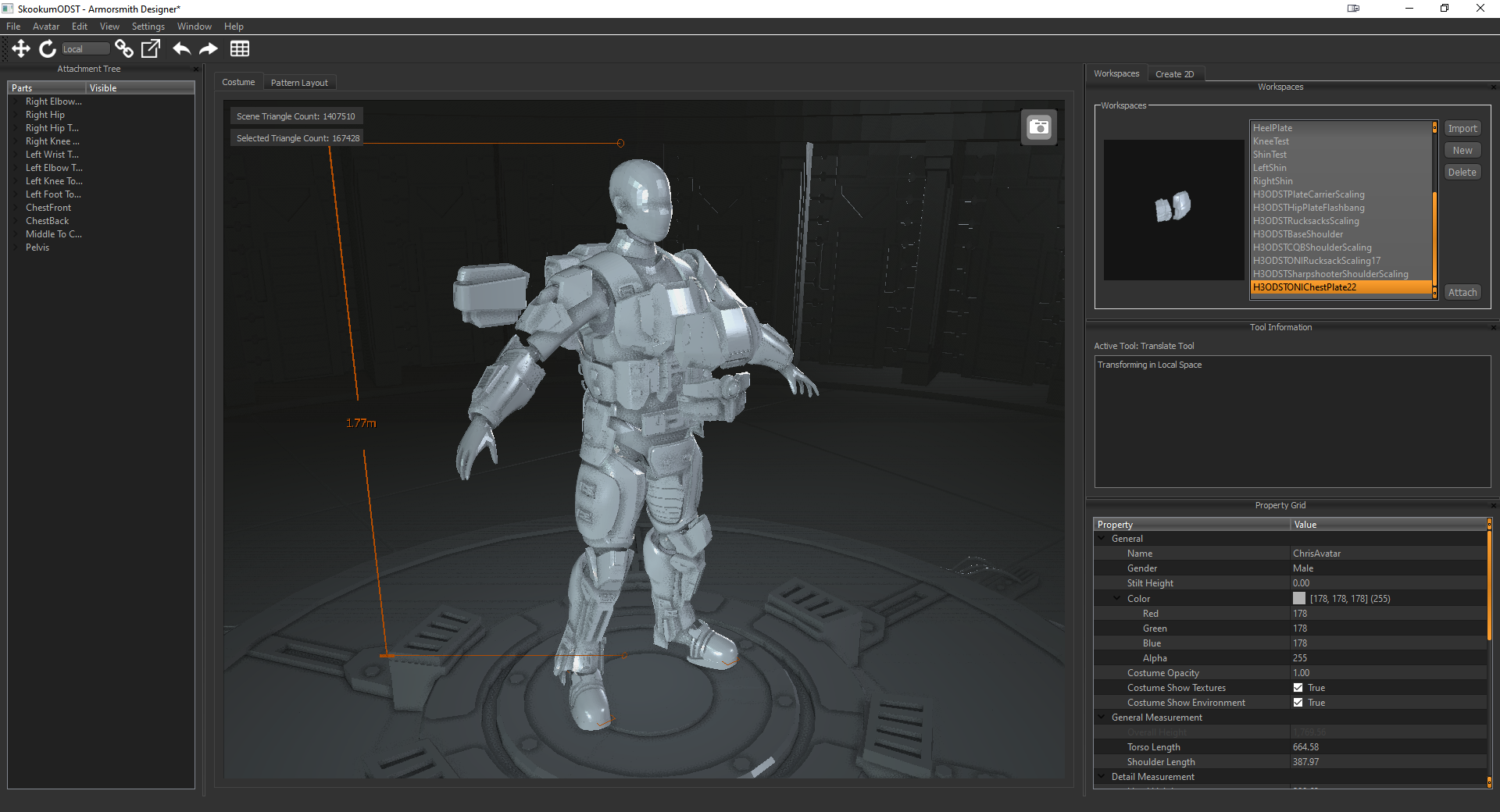The height and width of the screenshot is (812, 1500).
Task: Select the Rotate tool in toolbar
Action: coord(48,49)
